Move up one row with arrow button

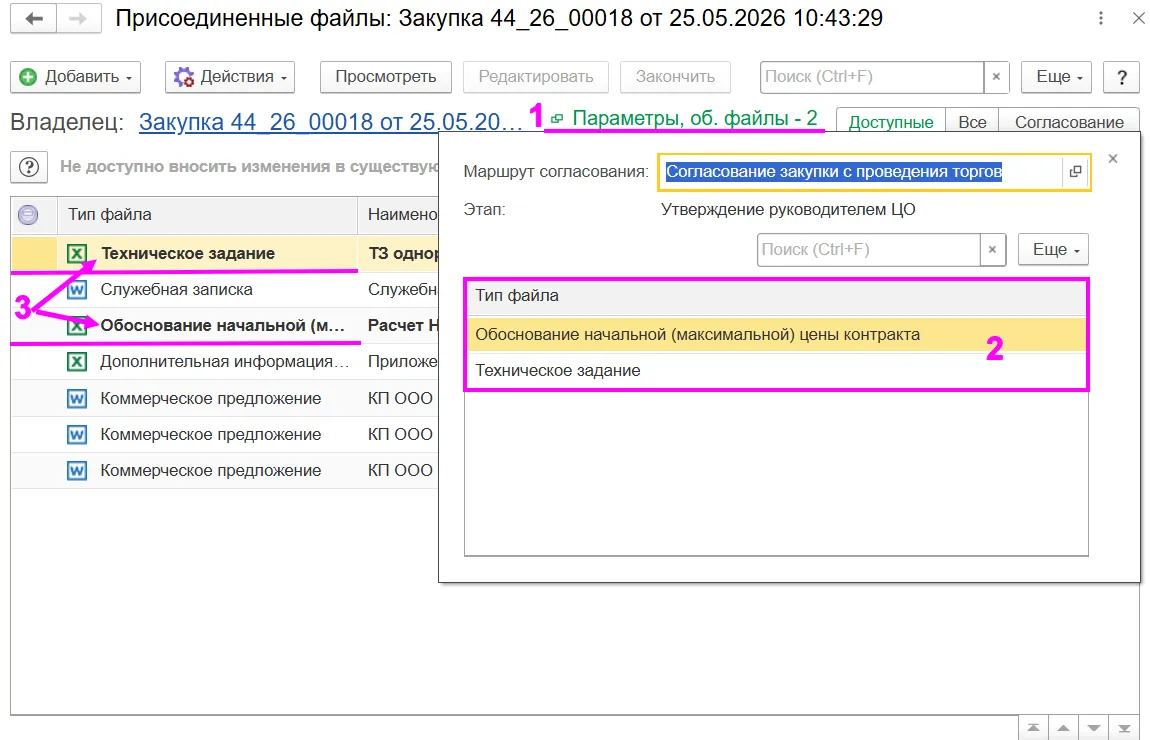coord(1063,728)
